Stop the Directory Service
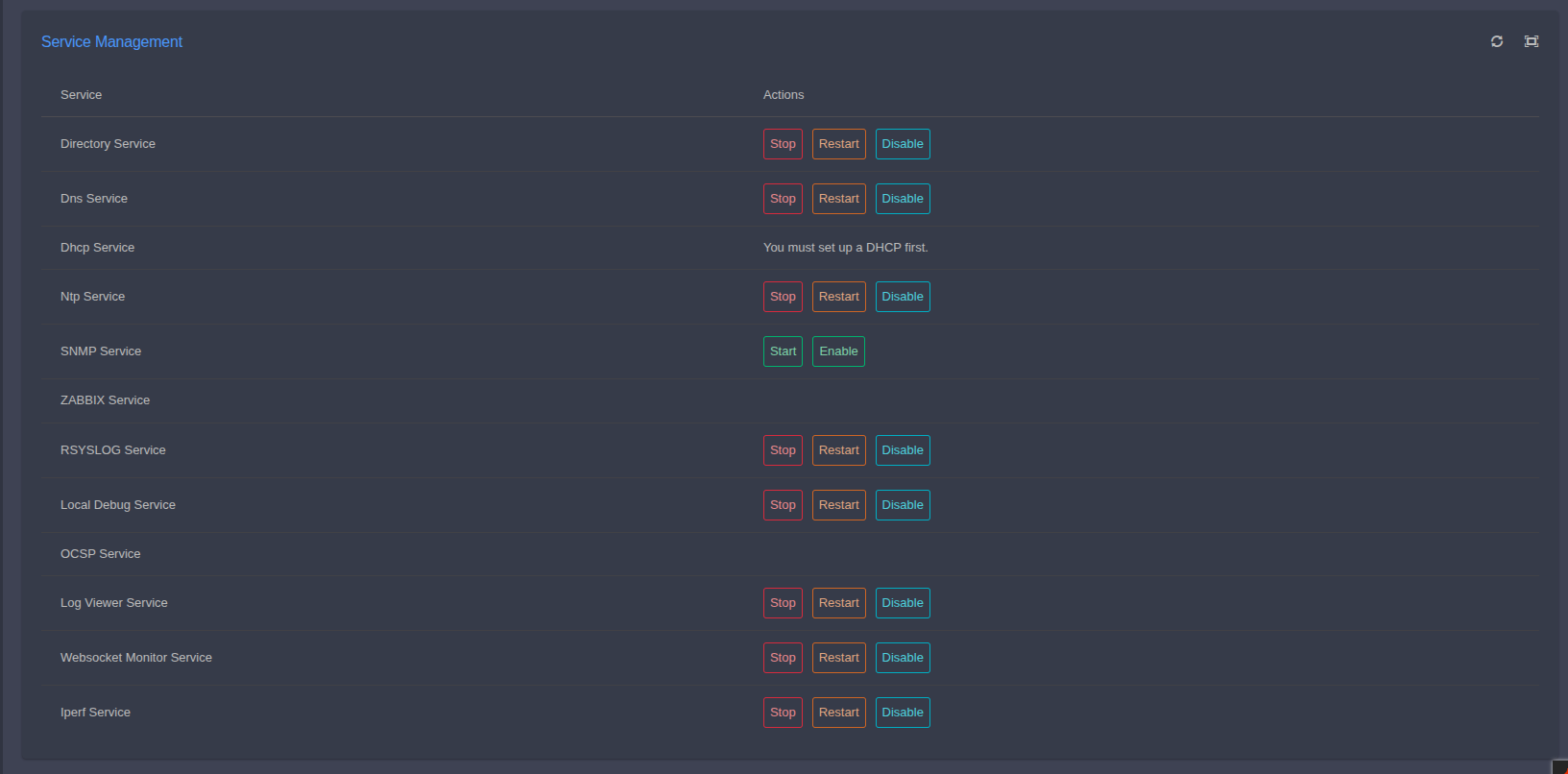The width and height of the screenshot is (1568, 774). [x=783, y=144]
